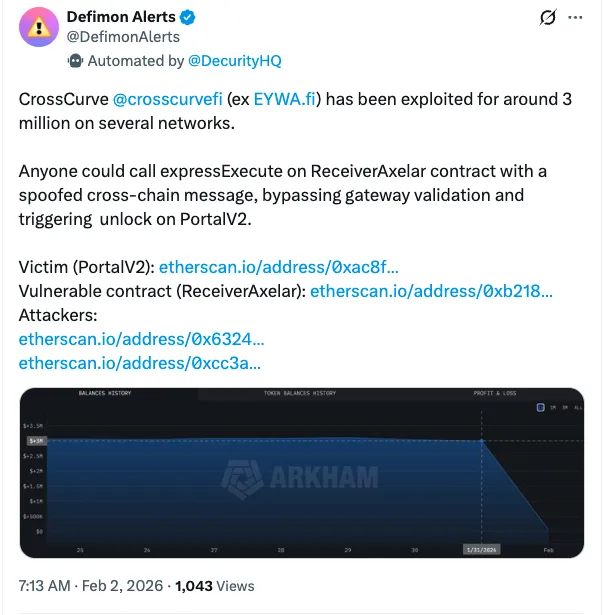This screenshot has height=615, width=603.
Task: Open the @DefimonAlerts handle link
Action: point(123,37)
